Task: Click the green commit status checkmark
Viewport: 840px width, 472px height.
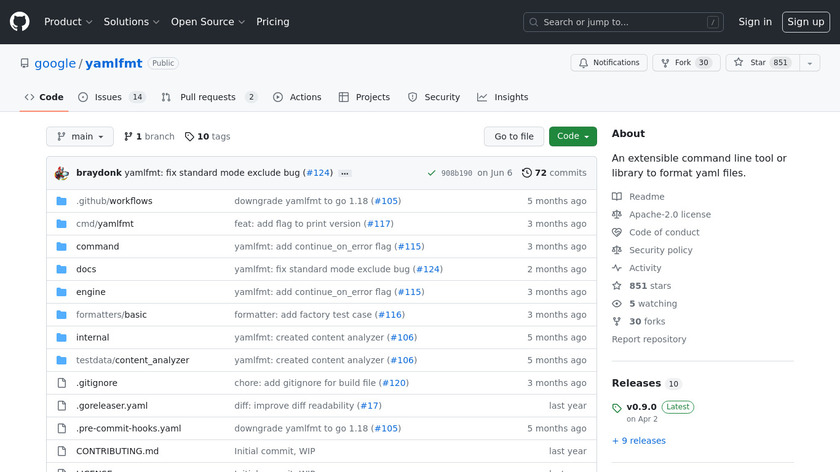Action: tap(431, 173)
